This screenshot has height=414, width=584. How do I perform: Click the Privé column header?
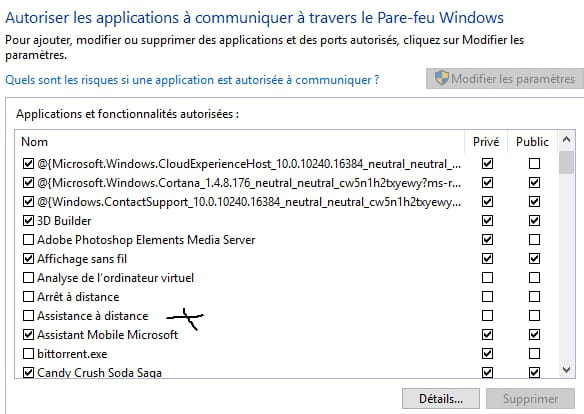coord(486,141)
